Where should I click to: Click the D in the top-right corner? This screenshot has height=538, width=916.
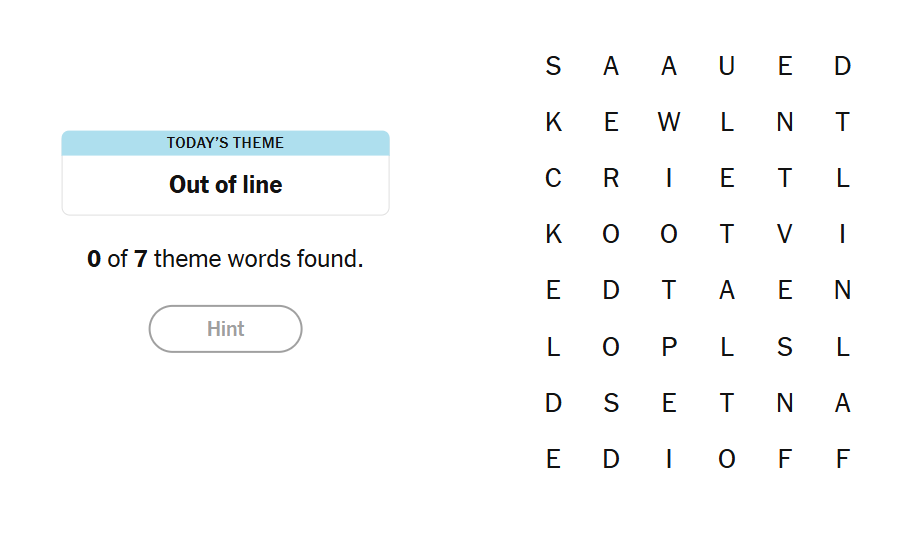843,66
